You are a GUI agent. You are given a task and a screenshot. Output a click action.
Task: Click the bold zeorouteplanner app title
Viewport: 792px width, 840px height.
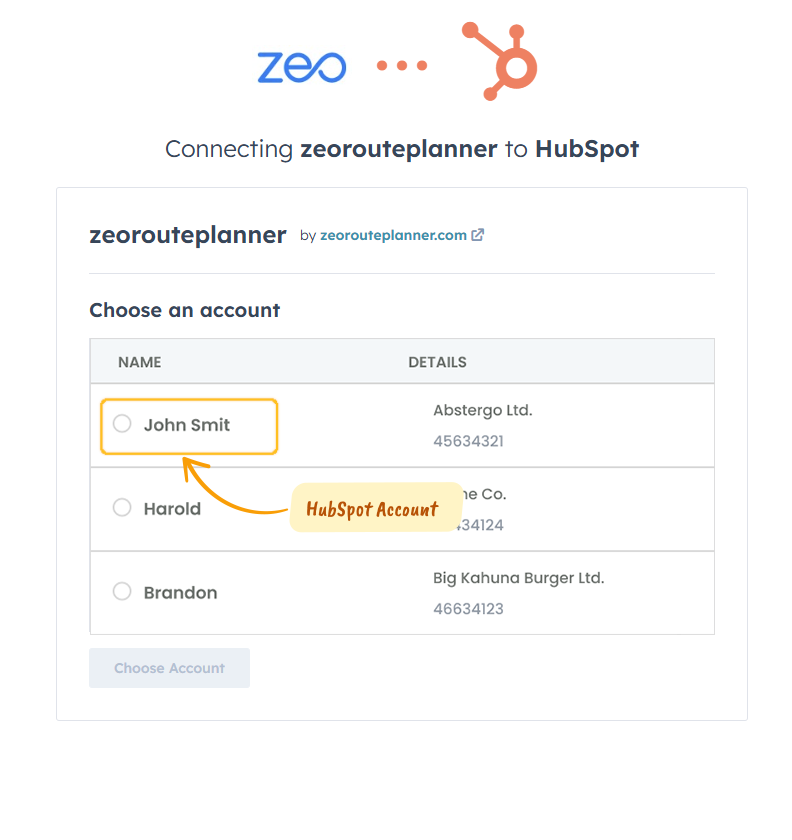(x=188, y=235)
